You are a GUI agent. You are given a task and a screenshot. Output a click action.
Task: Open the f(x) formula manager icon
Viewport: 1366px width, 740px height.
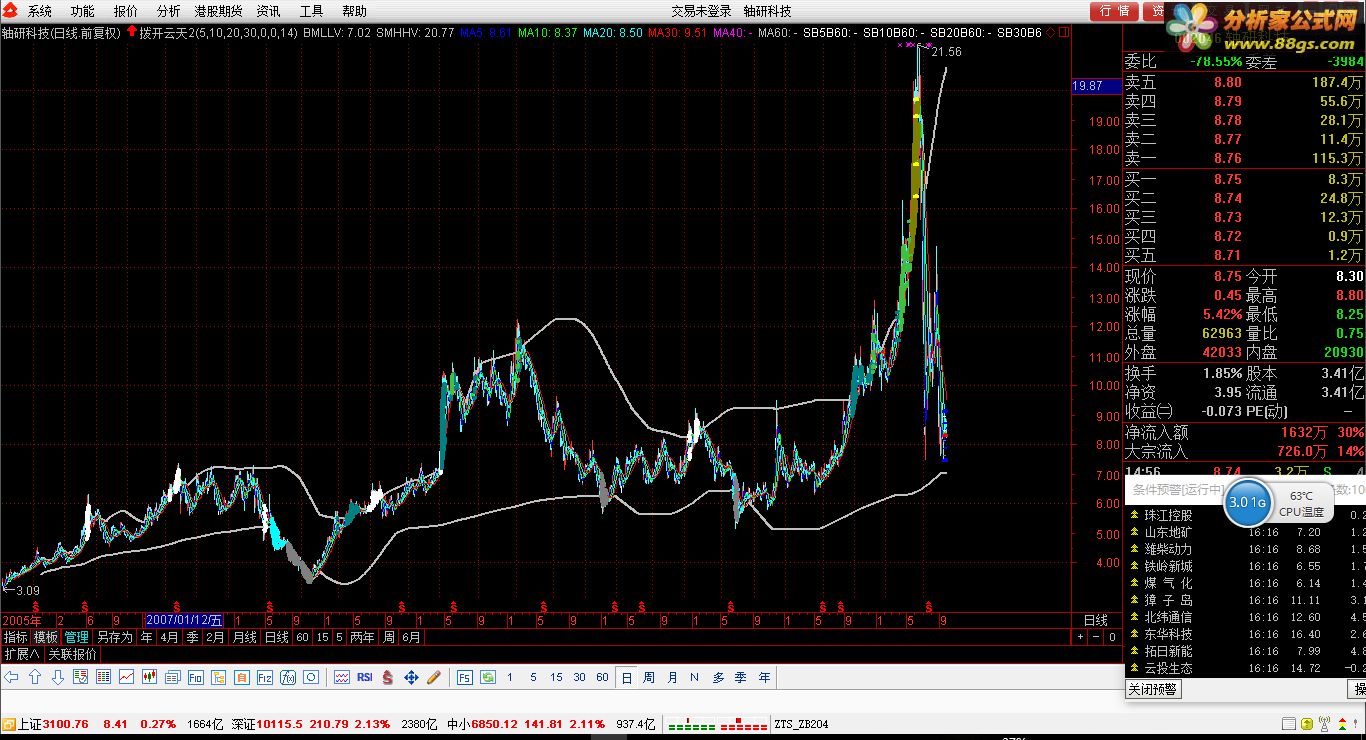click(287, 677)
